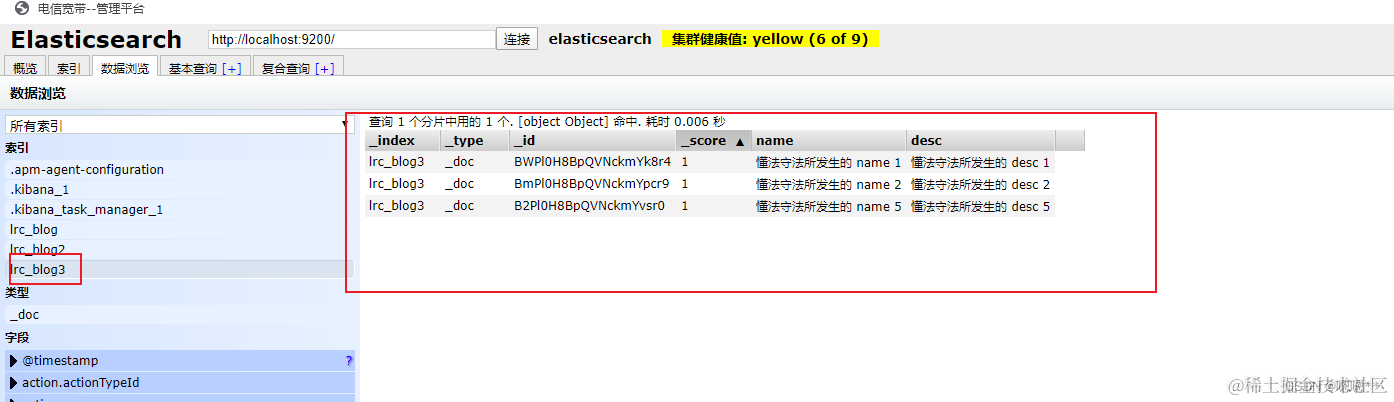Click the cell containing desc 1
1394x402 pixels.
tap(981, 162)
